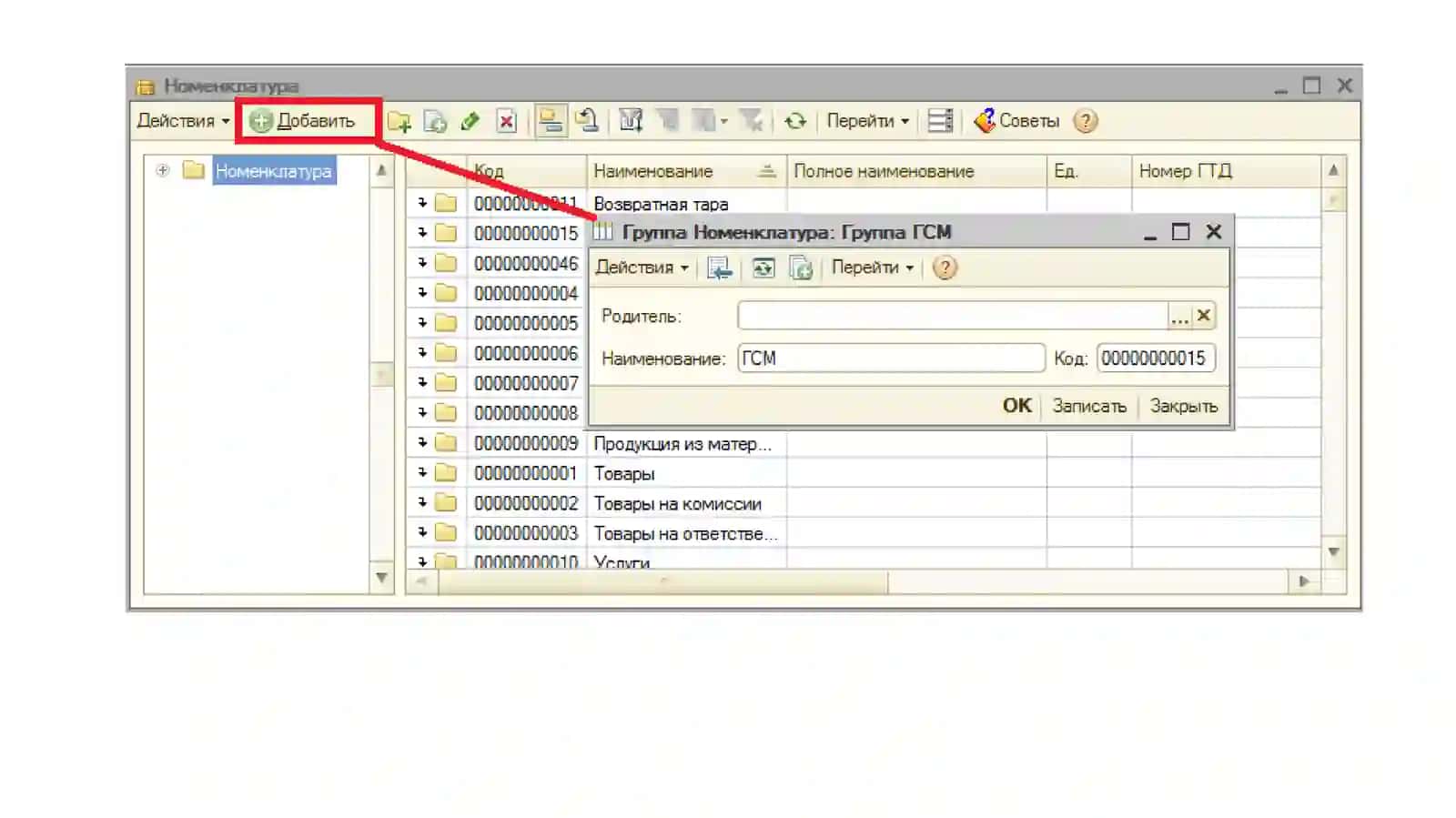The height and width of the screenshot is (818, 1456).
Task: Click up arrow of tree panel scrollbar
Action: 381,170
